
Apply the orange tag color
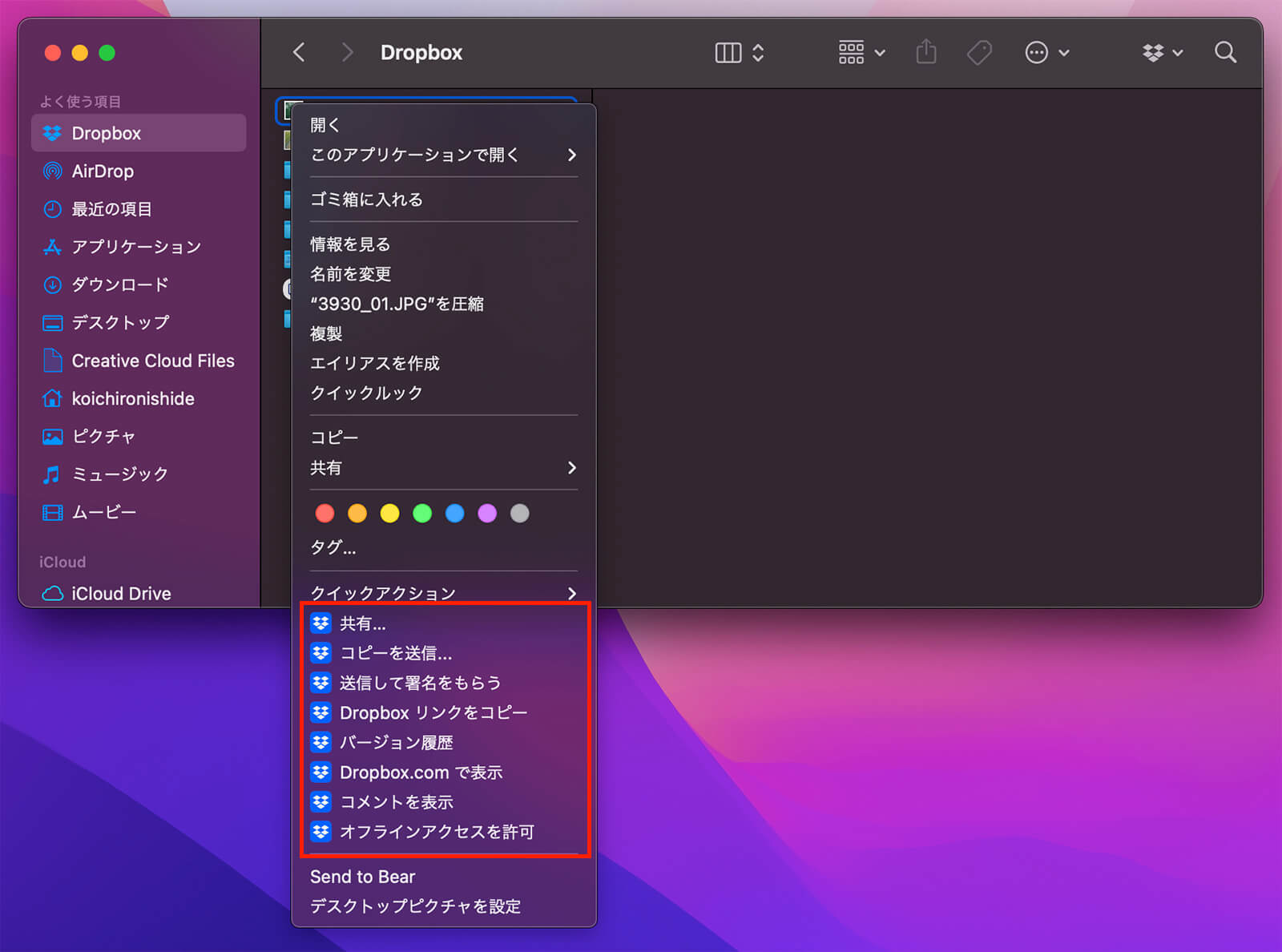point(357,513)
